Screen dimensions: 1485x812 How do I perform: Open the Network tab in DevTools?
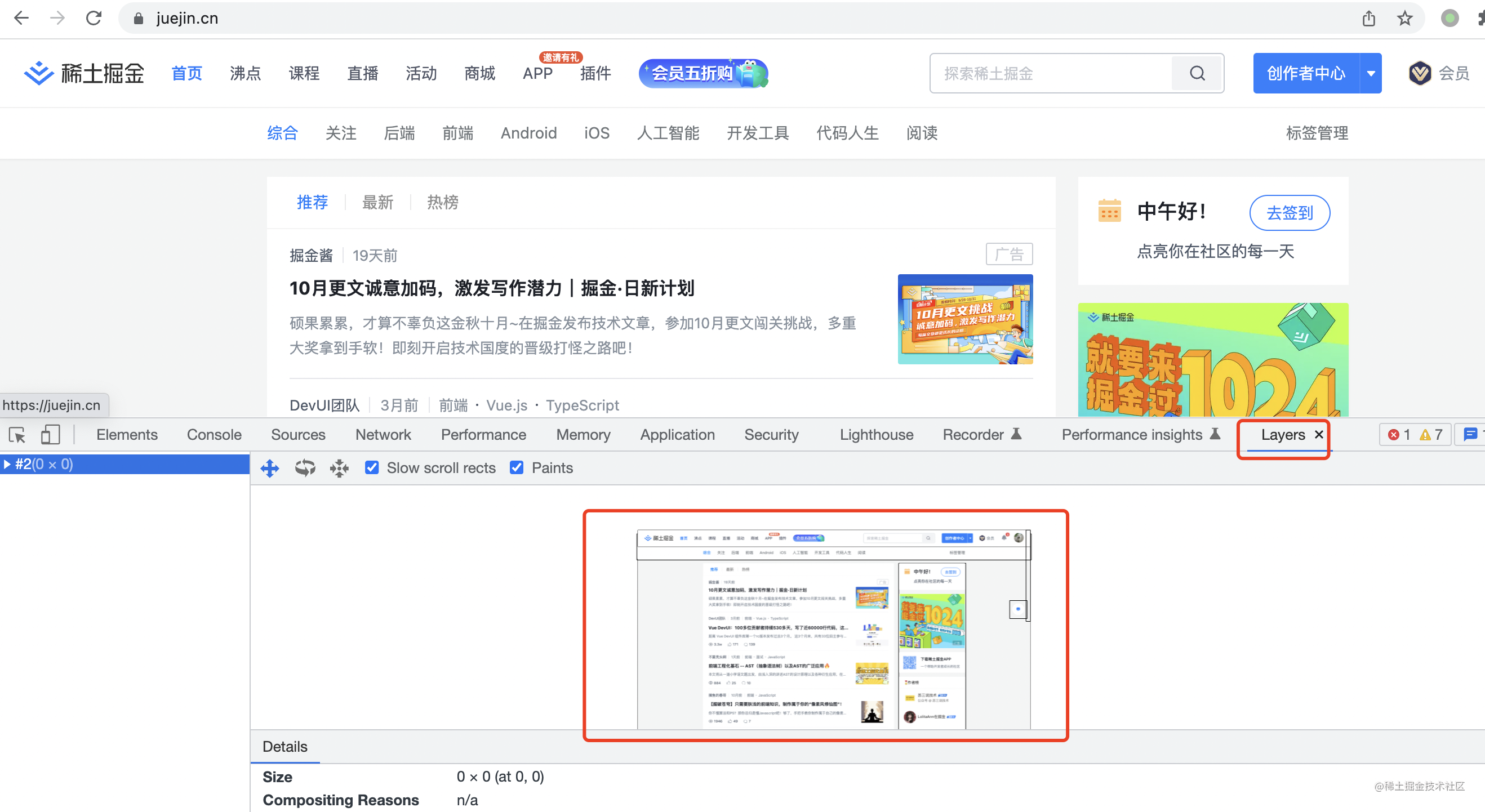click(383, 435)
